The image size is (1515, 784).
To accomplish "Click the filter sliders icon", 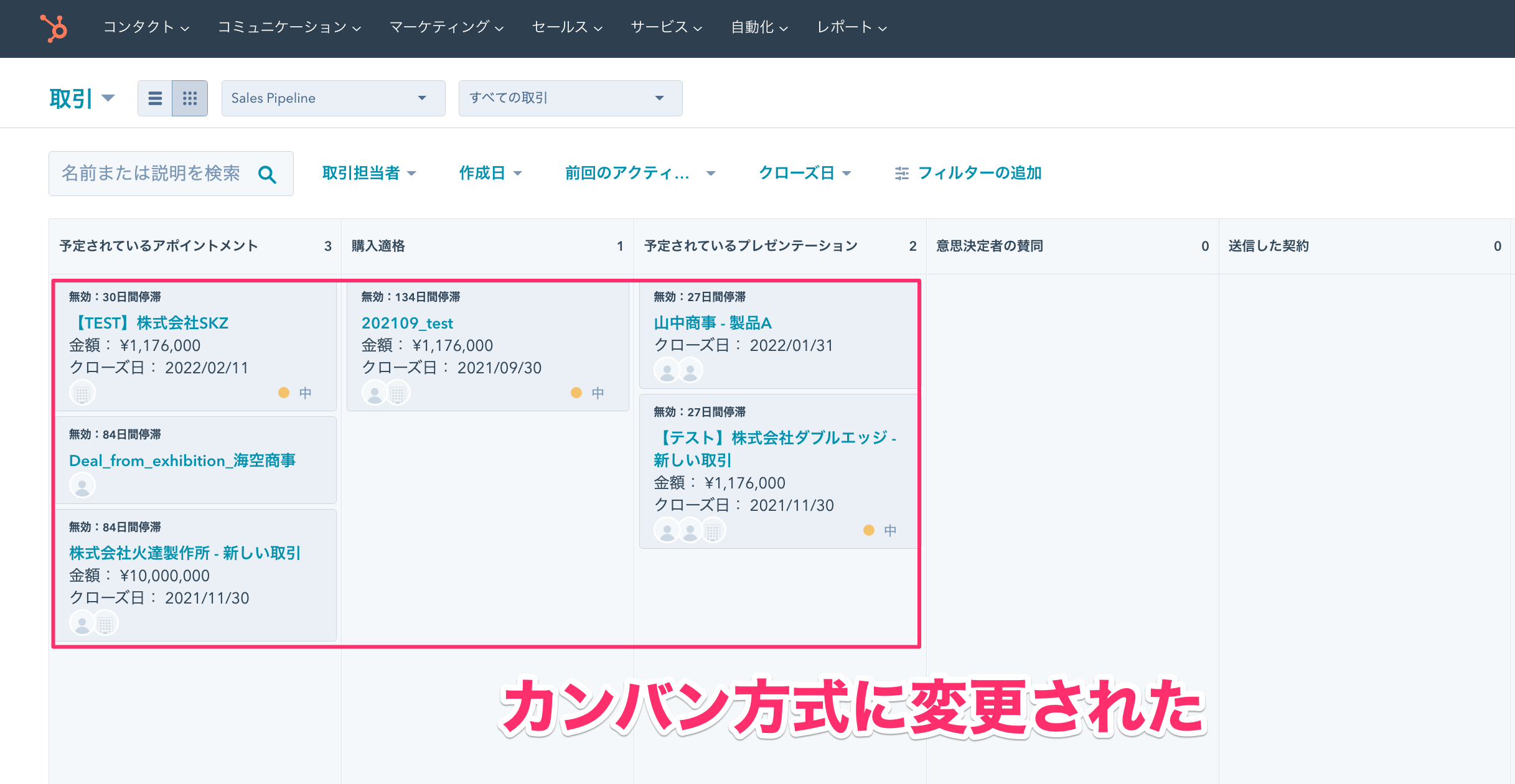I will [902, 174].
